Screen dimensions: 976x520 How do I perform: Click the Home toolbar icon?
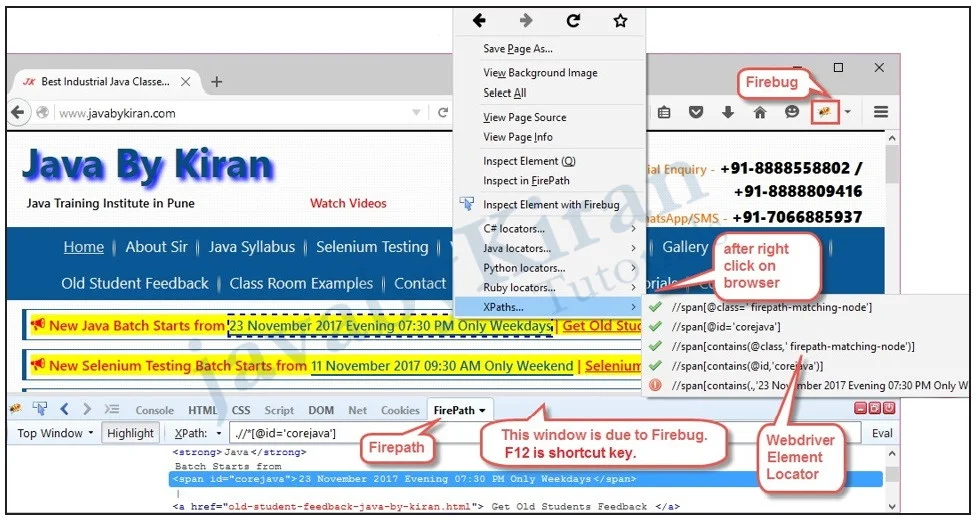point(759,112)
